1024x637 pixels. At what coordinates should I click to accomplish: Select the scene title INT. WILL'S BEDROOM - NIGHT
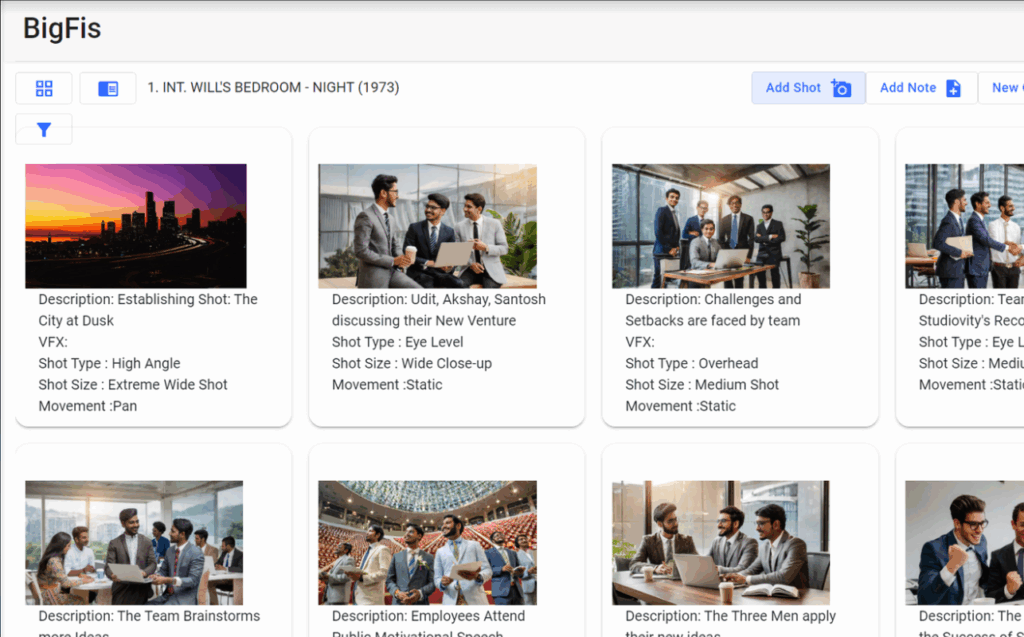click(273, 88)
